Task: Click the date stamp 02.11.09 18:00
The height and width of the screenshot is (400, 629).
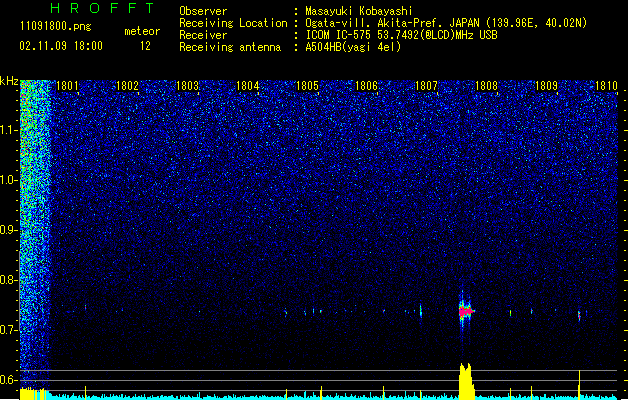Action: click(x=61, y=46)
